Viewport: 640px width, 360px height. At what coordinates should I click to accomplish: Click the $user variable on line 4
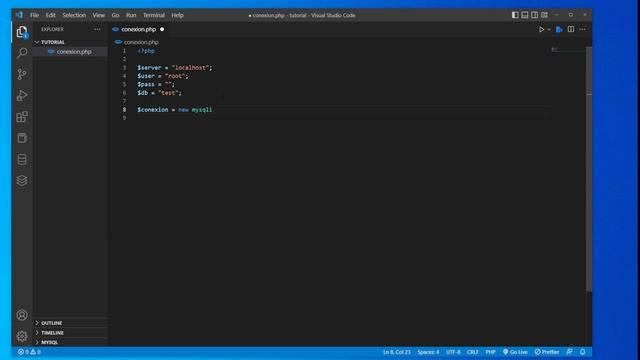[x=146, y=76]
